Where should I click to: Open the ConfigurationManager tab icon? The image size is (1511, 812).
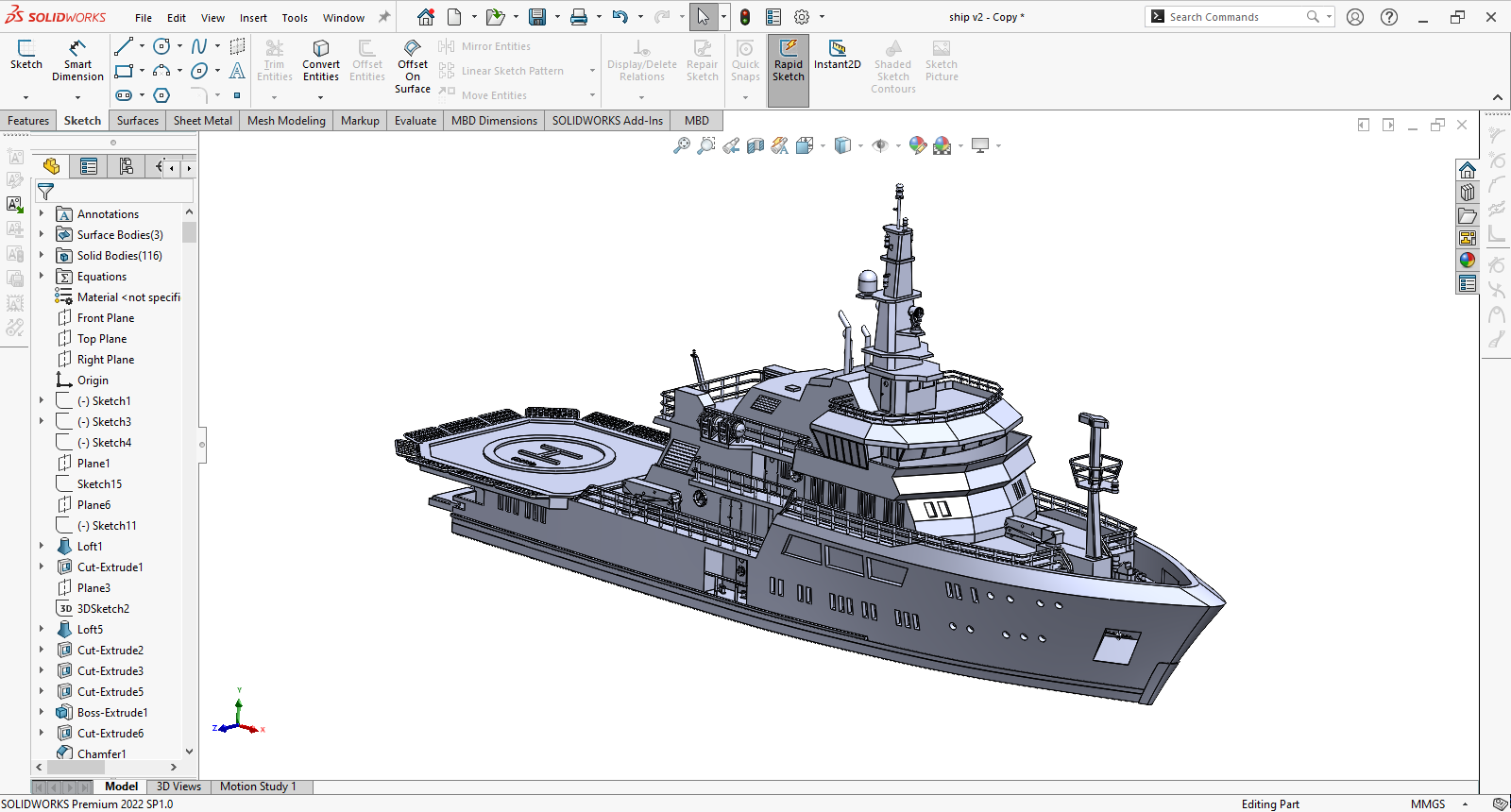pos(126,167)
